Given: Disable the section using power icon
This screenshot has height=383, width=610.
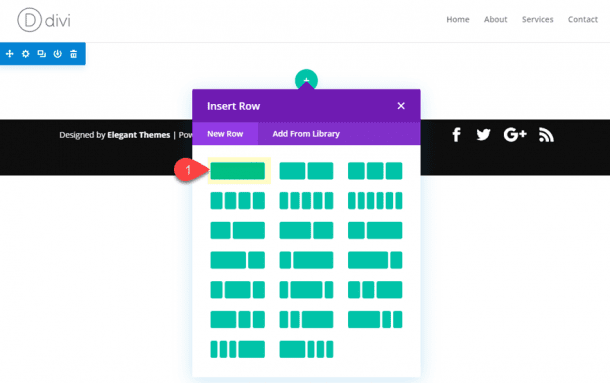Looking at the screenshot, I should point(58,54).
